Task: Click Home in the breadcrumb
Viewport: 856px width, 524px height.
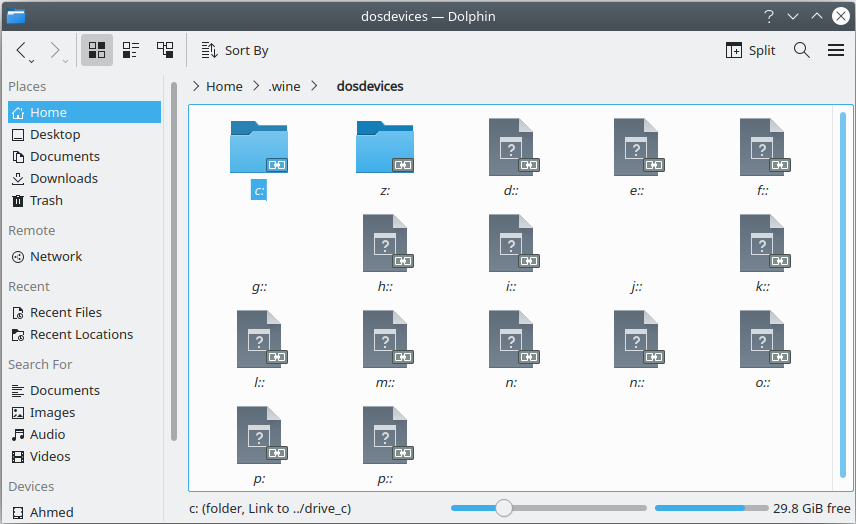Action: coord(224,86)
